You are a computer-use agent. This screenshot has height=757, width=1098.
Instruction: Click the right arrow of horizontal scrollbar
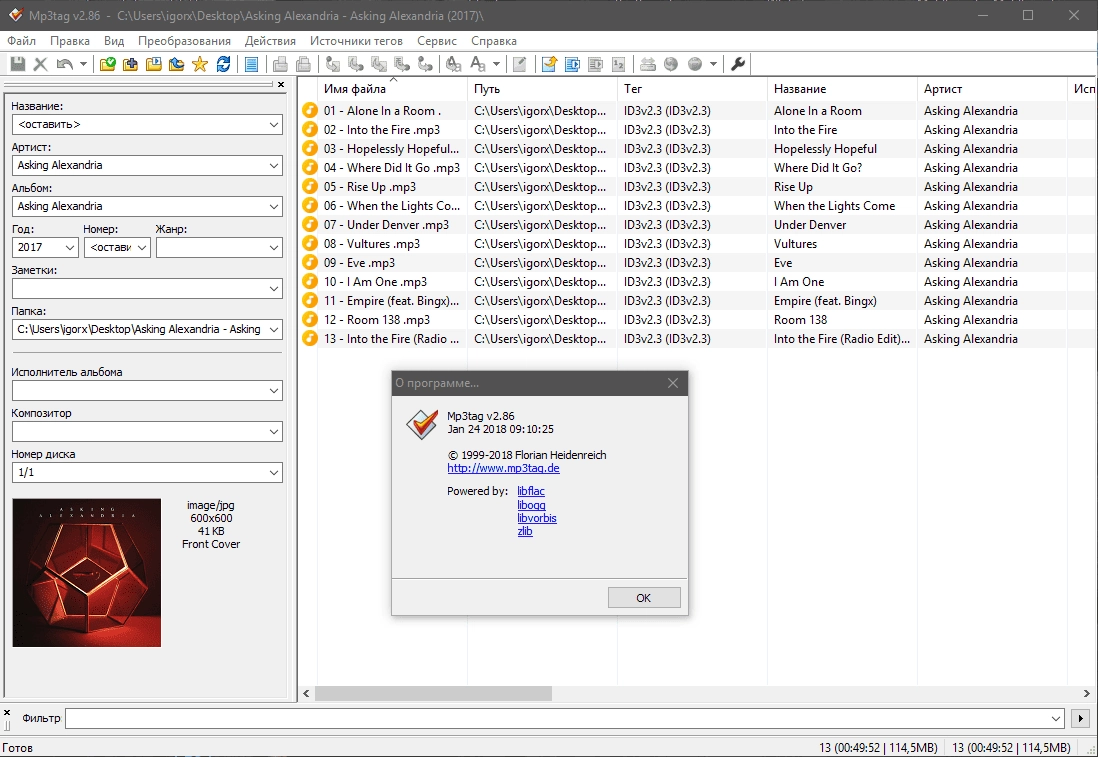[1086, 693]
